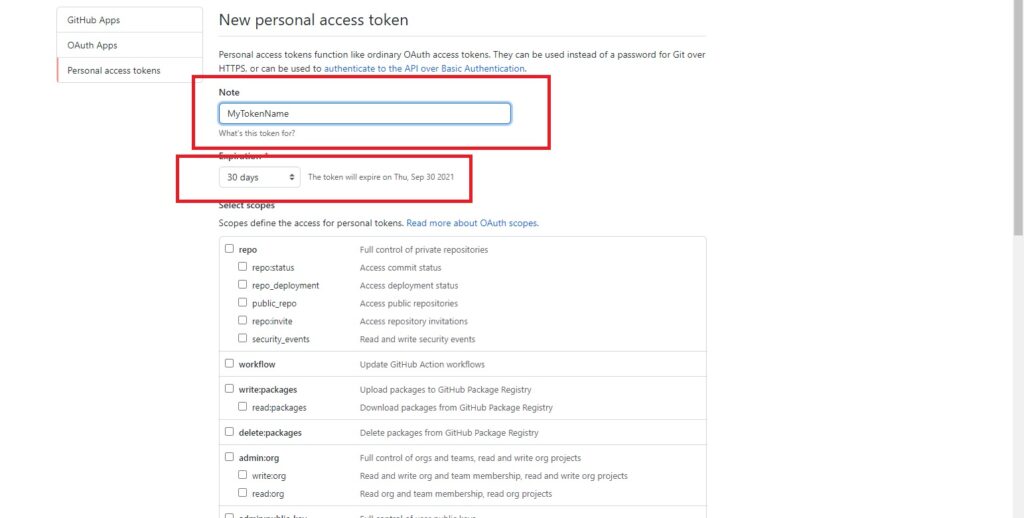Viewport: 1024px width, 518px height.
Task: Tick the repo_deployment scope checkbox
Action: tap(242, 285)
